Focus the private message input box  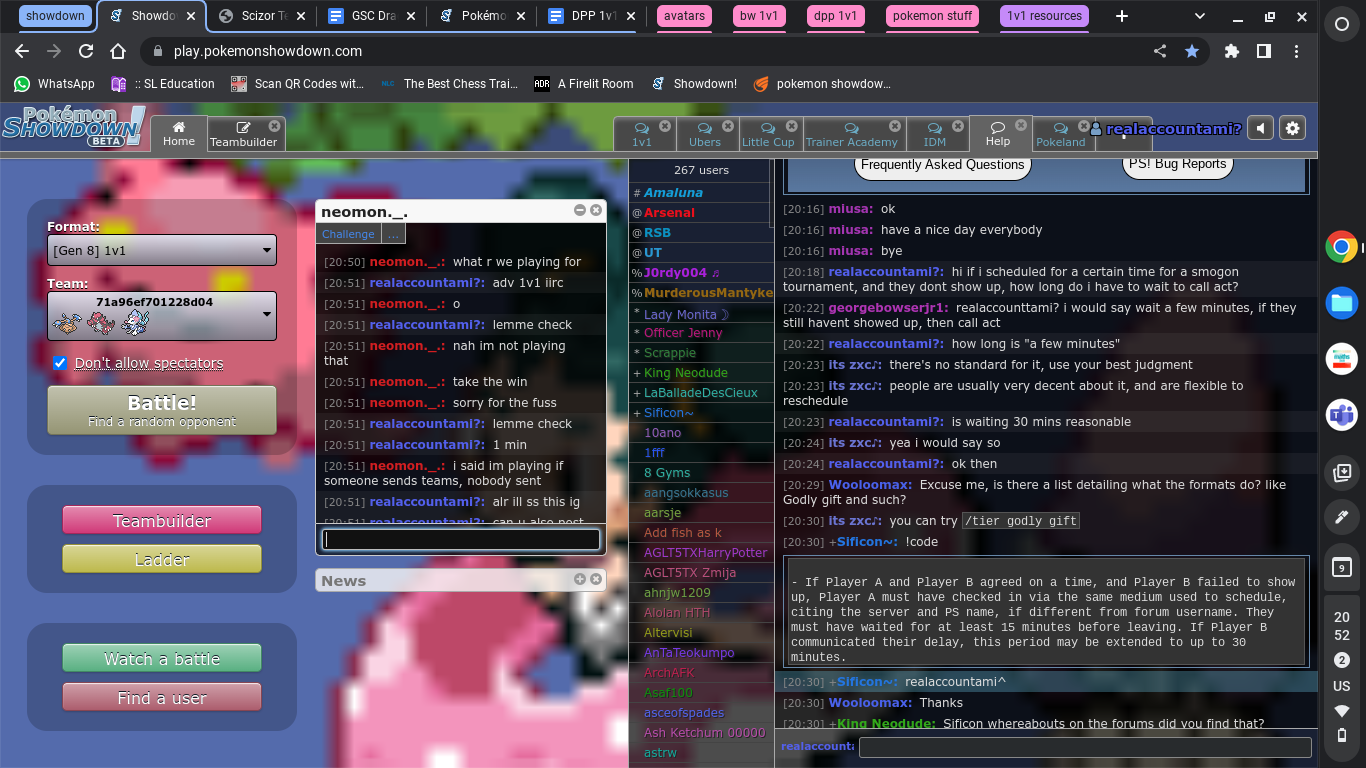(x=461, y=540)
